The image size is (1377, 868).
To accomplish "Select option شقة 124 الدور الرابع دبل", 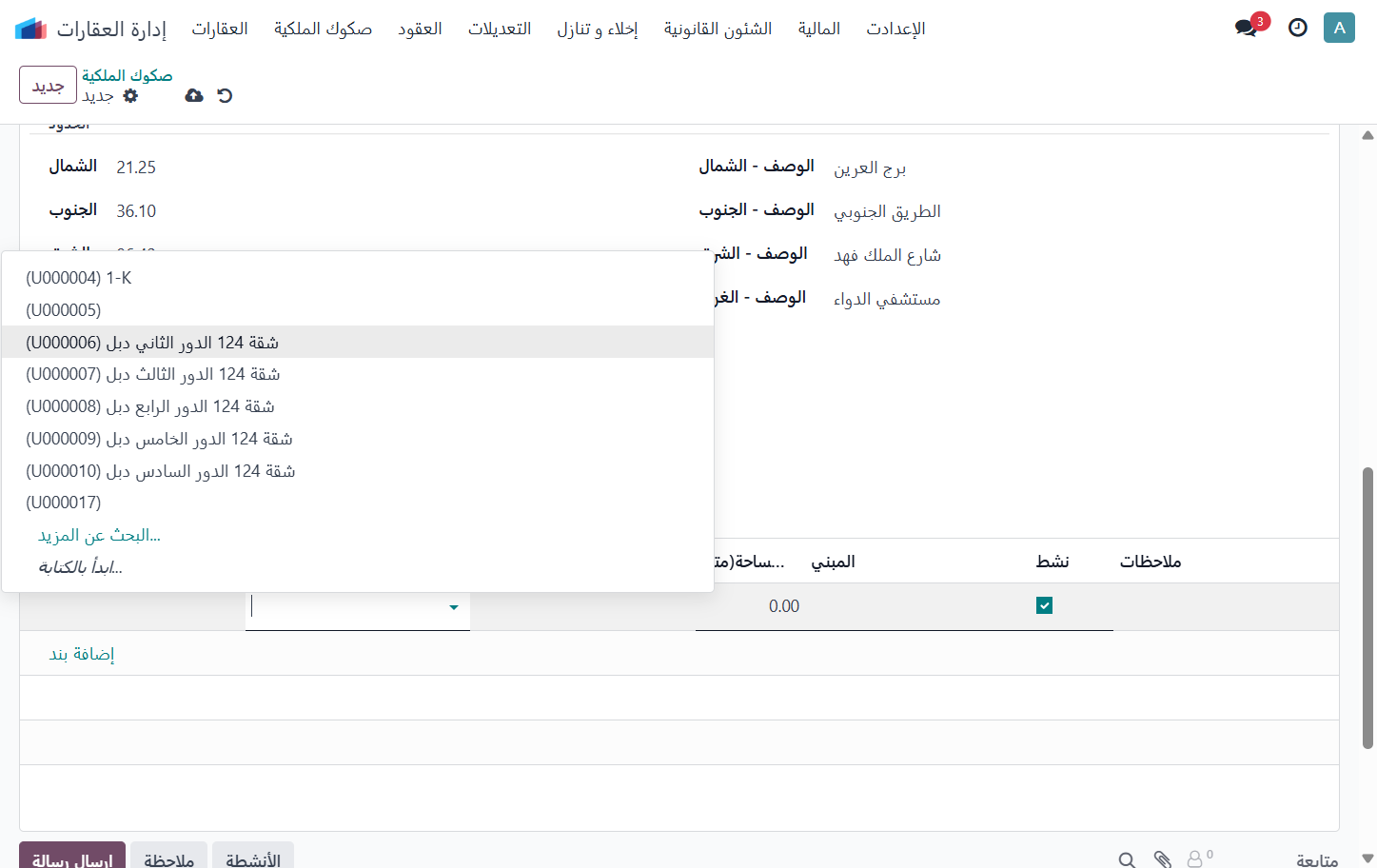I will (x=358, y=406).
